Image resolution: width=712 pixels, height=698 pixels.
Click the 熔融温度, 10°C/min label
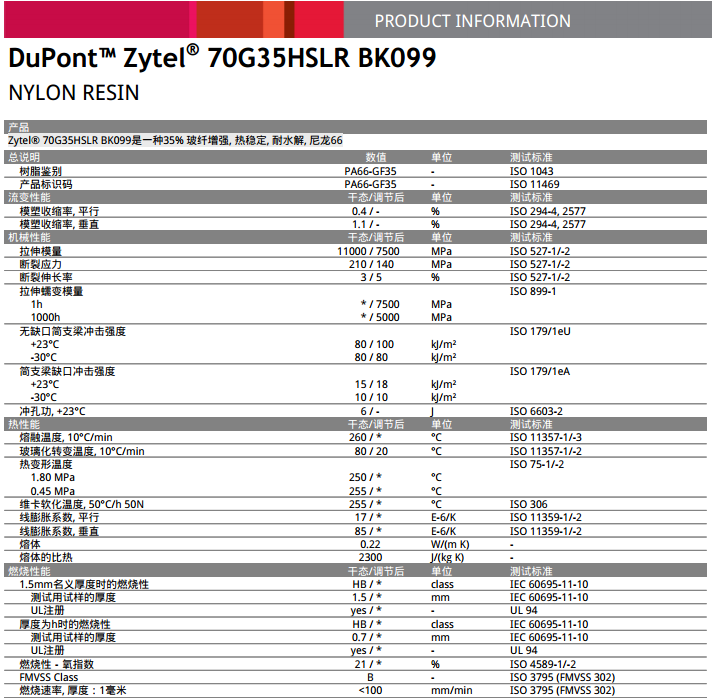[x=66, y=437]
